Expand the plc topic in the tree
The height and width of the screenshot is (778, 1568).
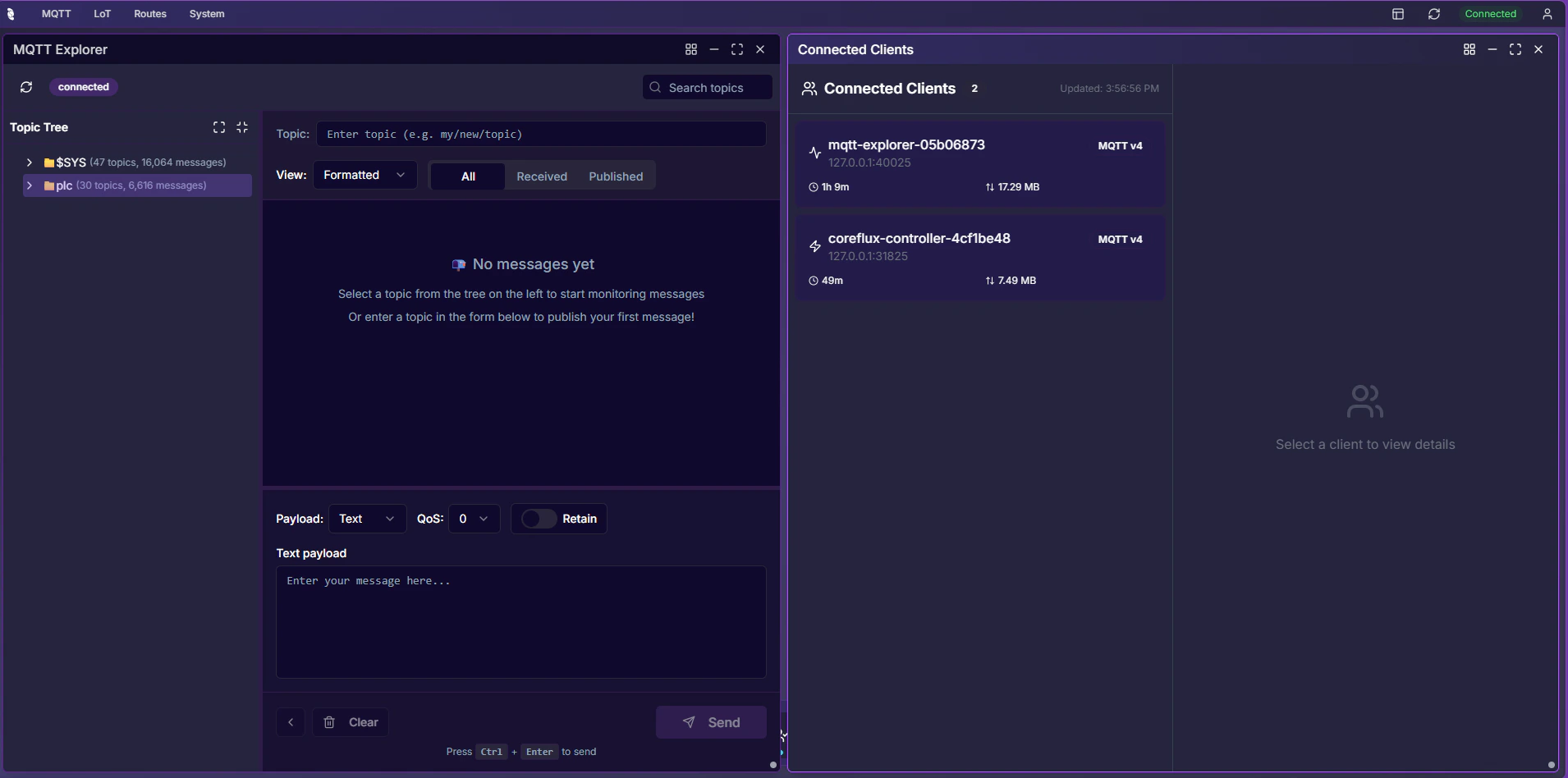point(30,185)
